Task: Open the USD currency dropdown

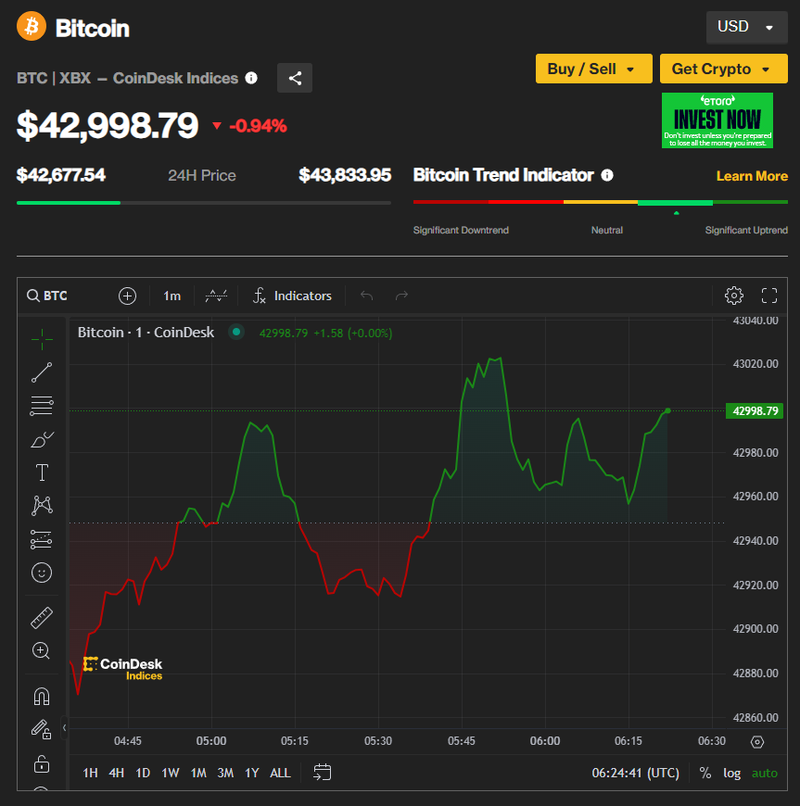Action: coord(746,27)
